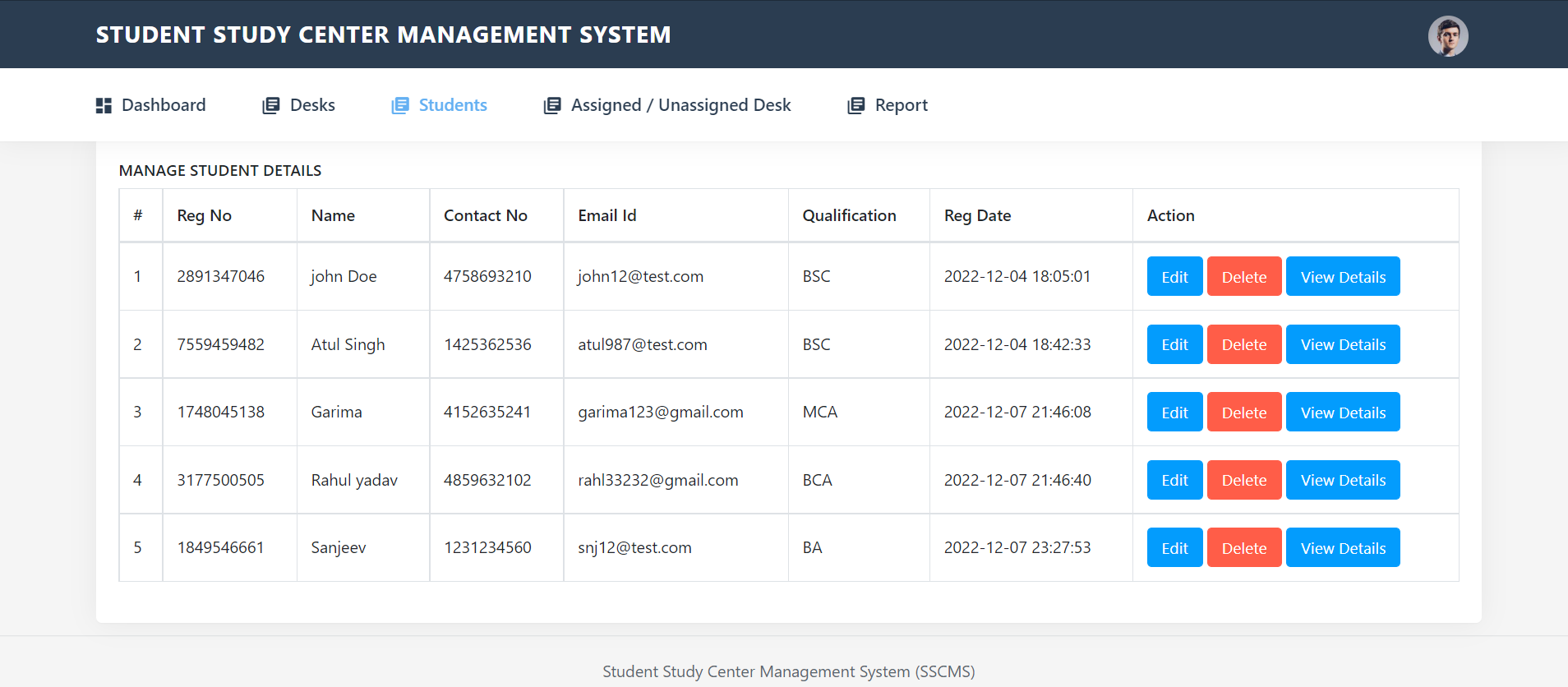1568x687 pixels.
Task: Open the Report menu item
Action: point(888,105)
